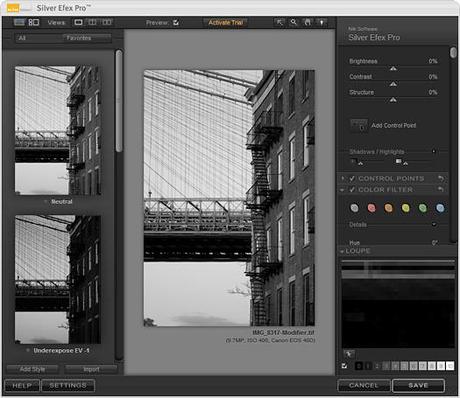
Task: Open the Settings button
Action: click(68, 386)
